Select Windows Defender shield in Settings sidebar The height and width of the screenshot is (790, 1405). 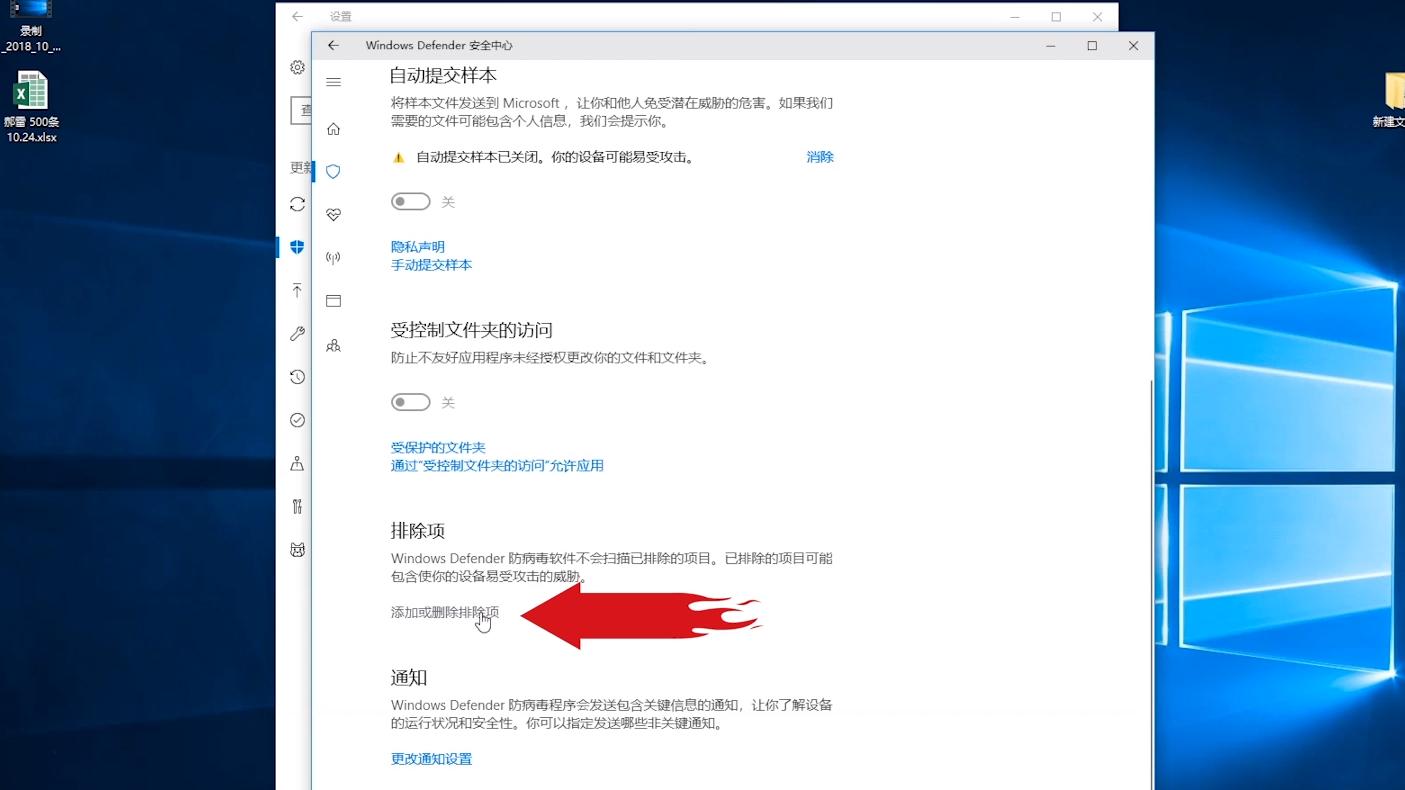[x=297, y=247]
